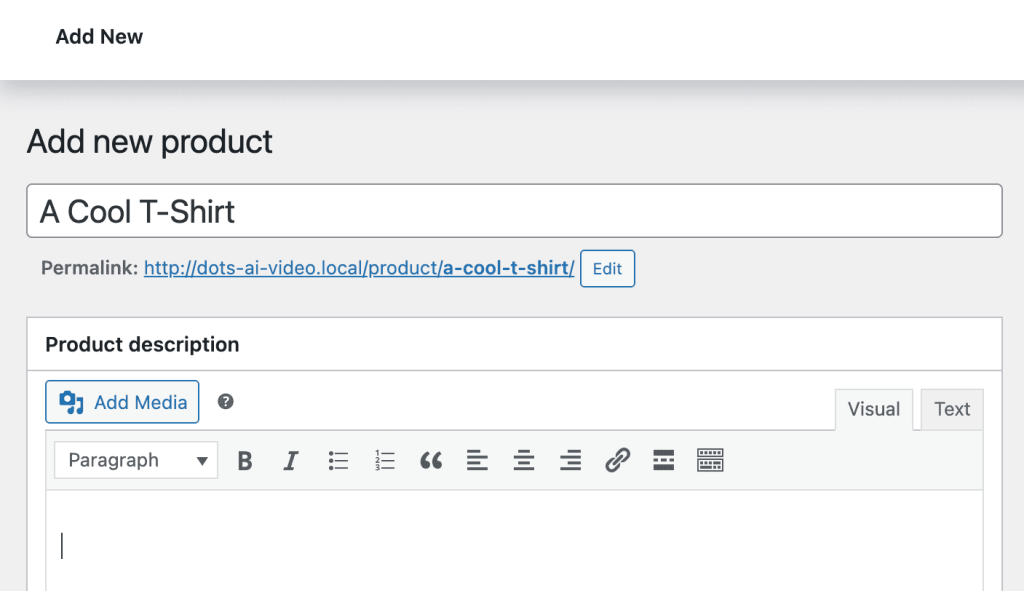Toggle the toolbar kitchen sink icon
Screen dimensions: 1024x591
(710, 460)
